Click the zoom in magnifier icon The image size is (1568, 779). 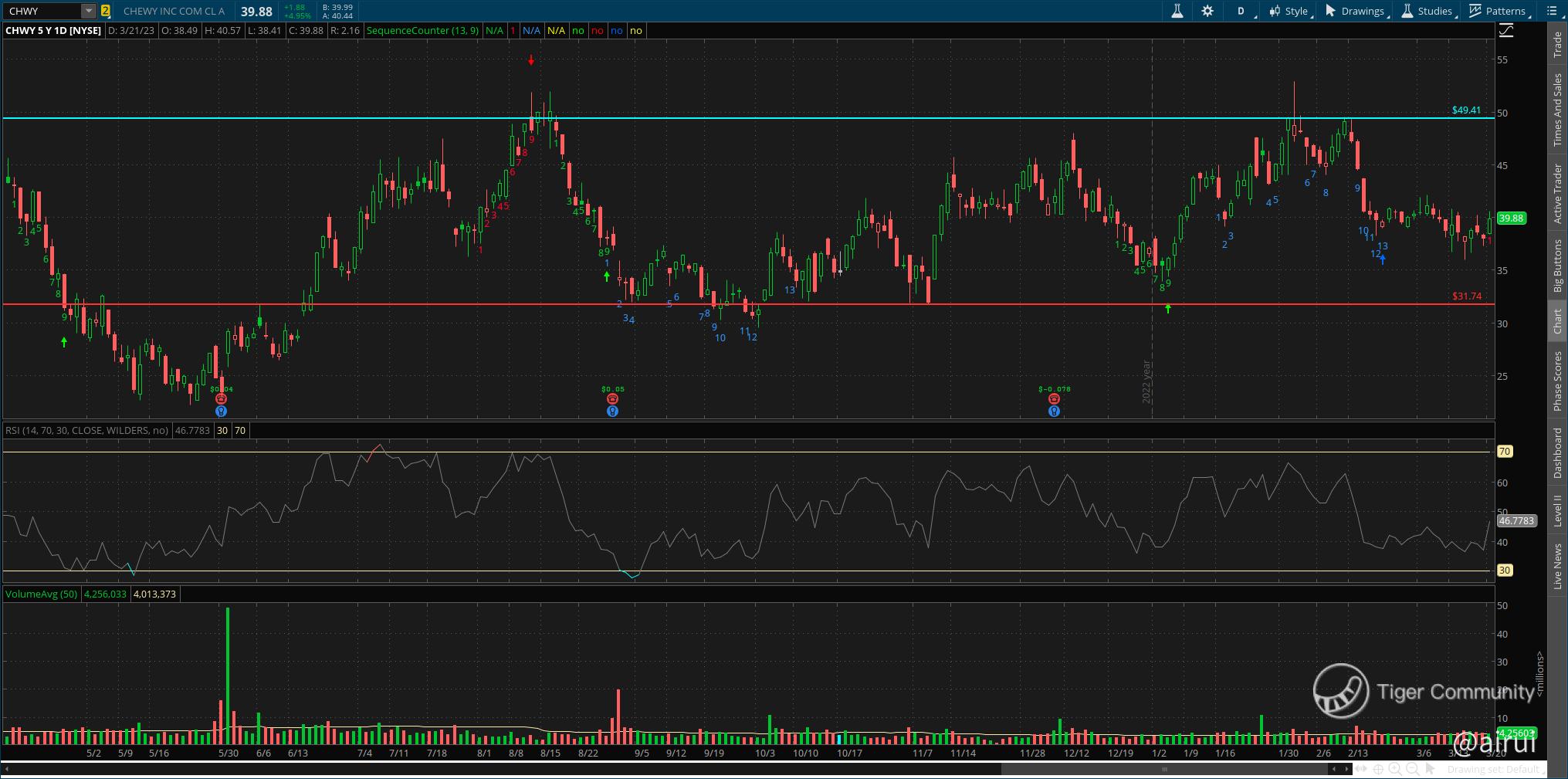click(x=1395, y=769)
